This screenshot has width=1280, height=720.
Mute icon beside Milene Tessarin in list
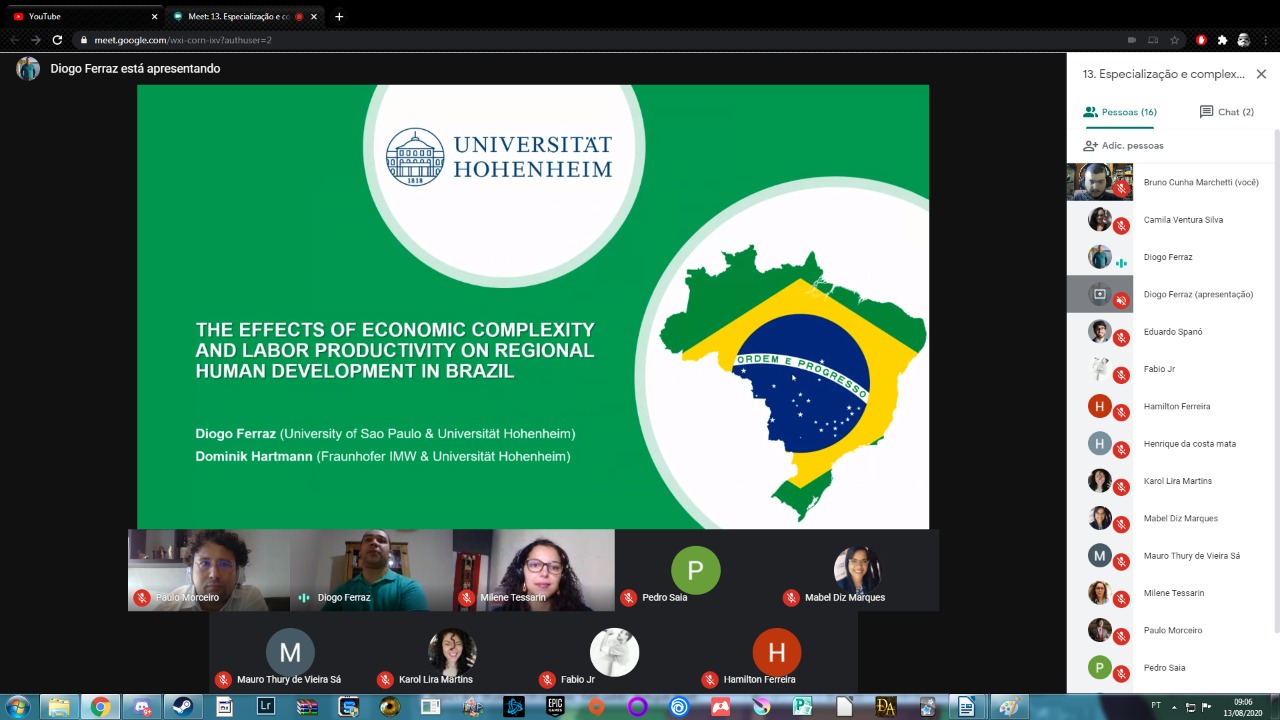pos(1122,599)
